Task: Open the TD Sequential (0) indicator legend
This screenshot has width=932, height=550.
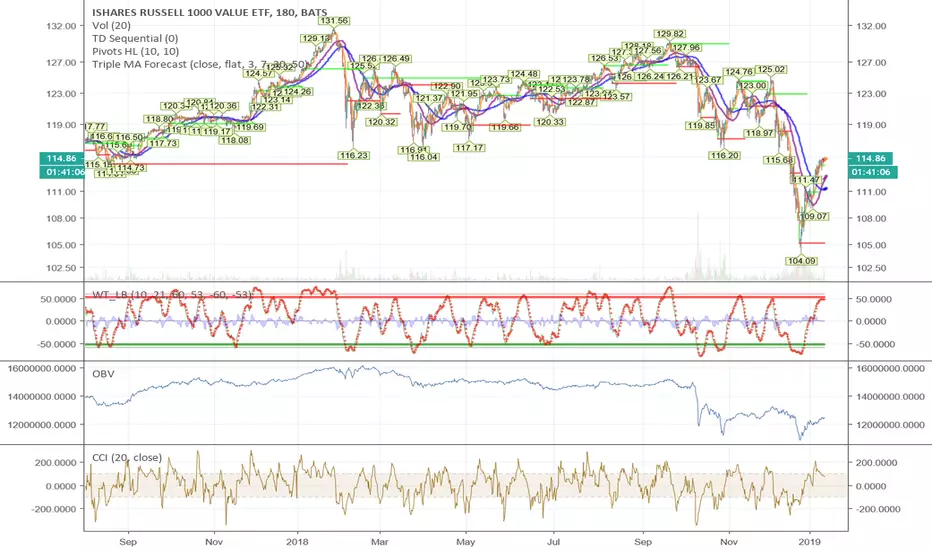Action: 135,39
